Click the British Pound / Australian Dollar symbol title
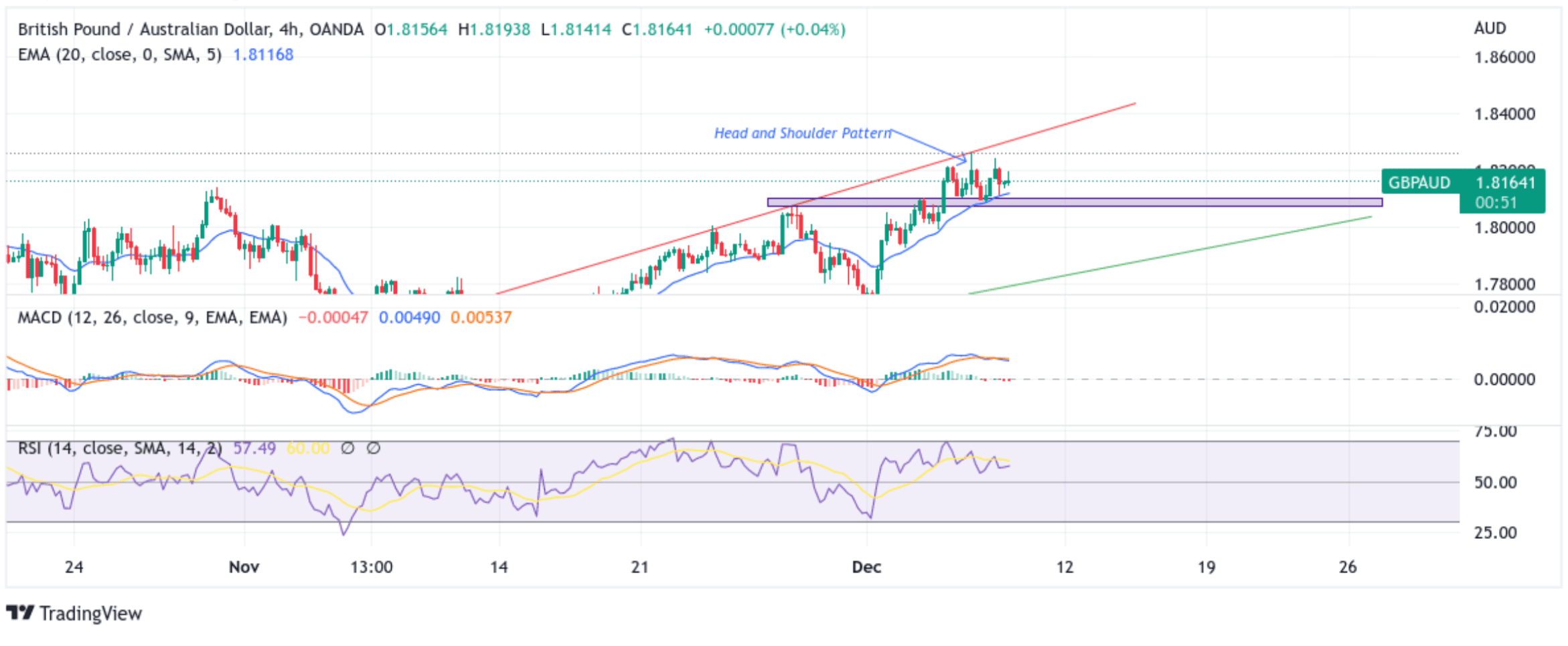This screenshot has height=646, width=1568. coord(145,29)
